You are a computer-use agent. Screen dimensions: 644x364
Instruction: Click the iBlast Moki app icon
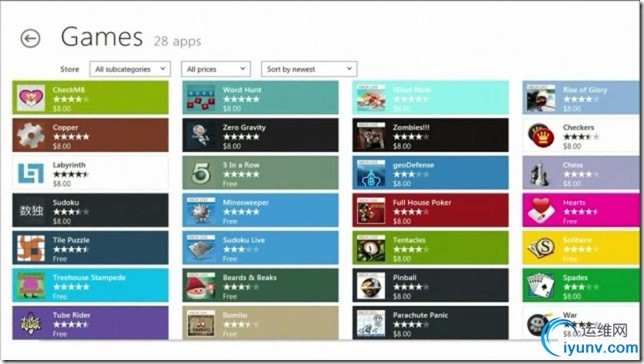pyautogui.click(x=371, y=98)
